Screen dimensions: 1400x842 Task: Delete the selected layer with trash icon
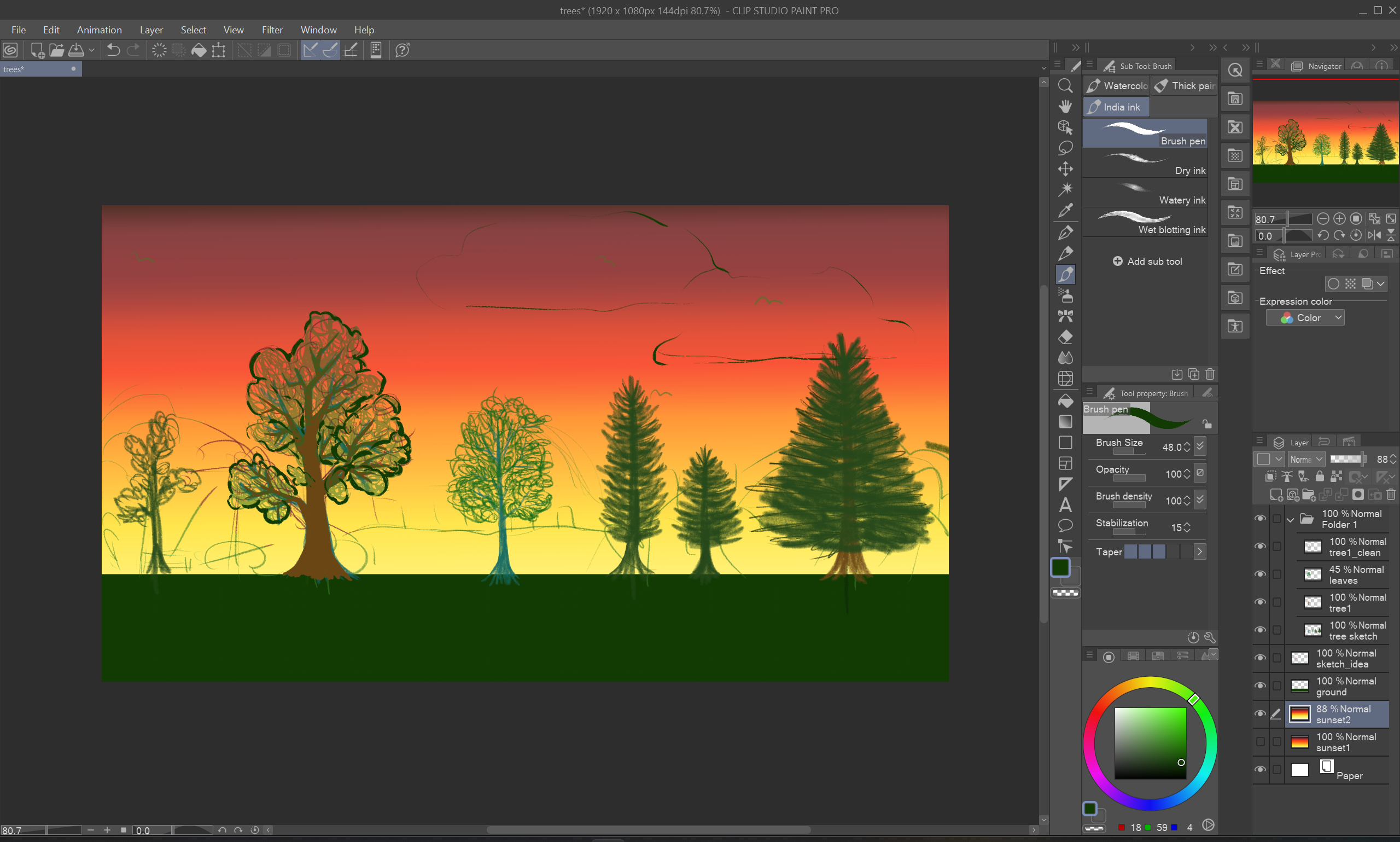1392,495
